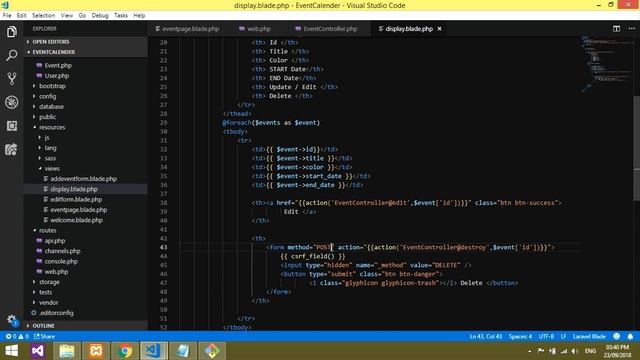This screenshot has height=360, width=640.
Task: Open Google Chrome from the taskbar
Action: [125, 351]
